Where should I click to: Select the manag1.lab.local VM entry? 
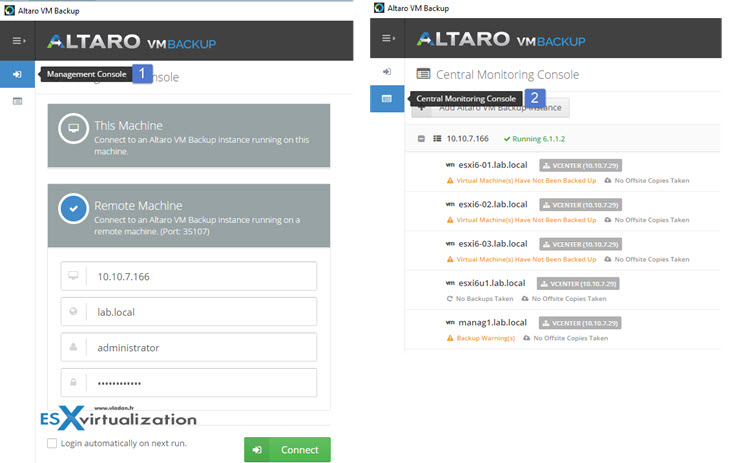pyautogui.click(x=493, y=323)
